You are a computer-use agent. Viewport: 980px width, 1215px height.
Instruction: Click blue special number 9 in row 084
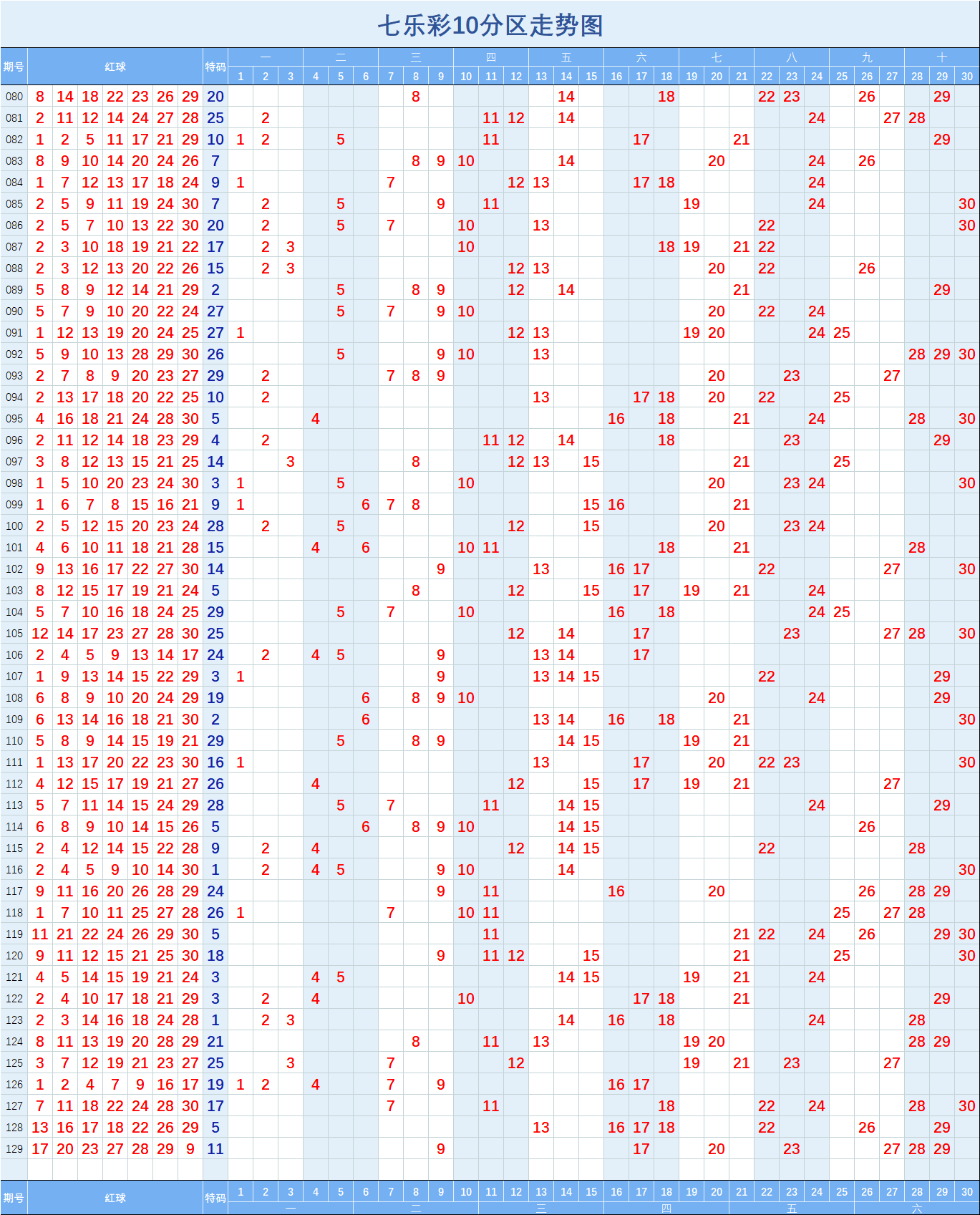click(x=215, y=183)
